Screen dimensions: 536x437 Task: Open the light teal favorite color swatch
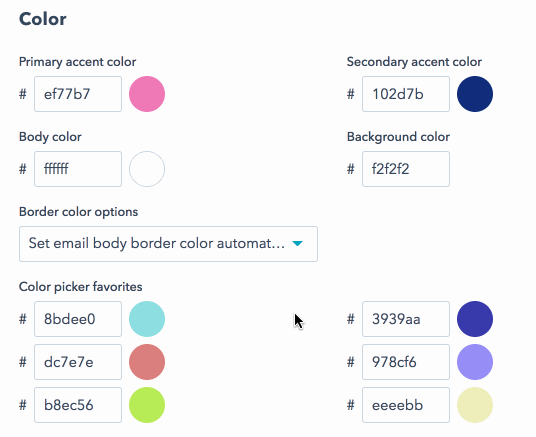pos(147,319)
